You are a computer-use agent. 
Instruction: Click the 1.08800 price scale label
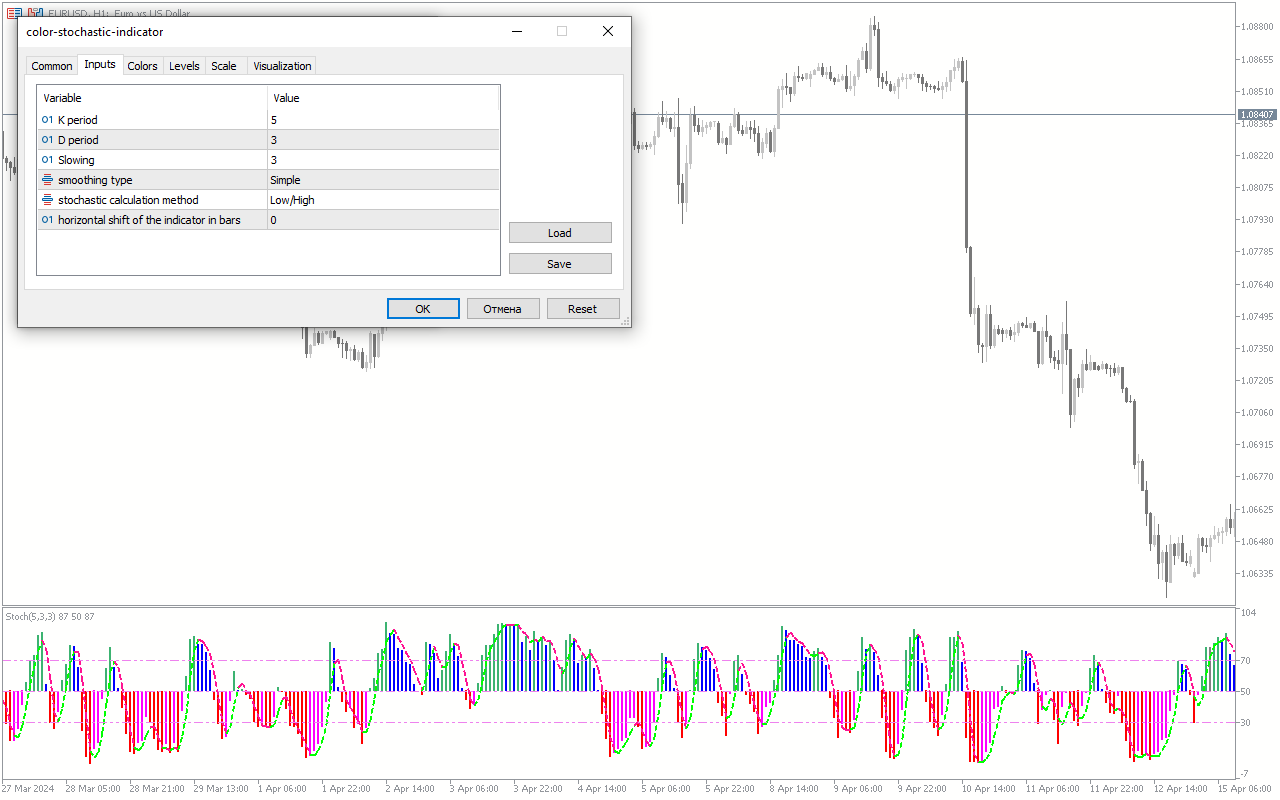click(x=1256, y=26)
